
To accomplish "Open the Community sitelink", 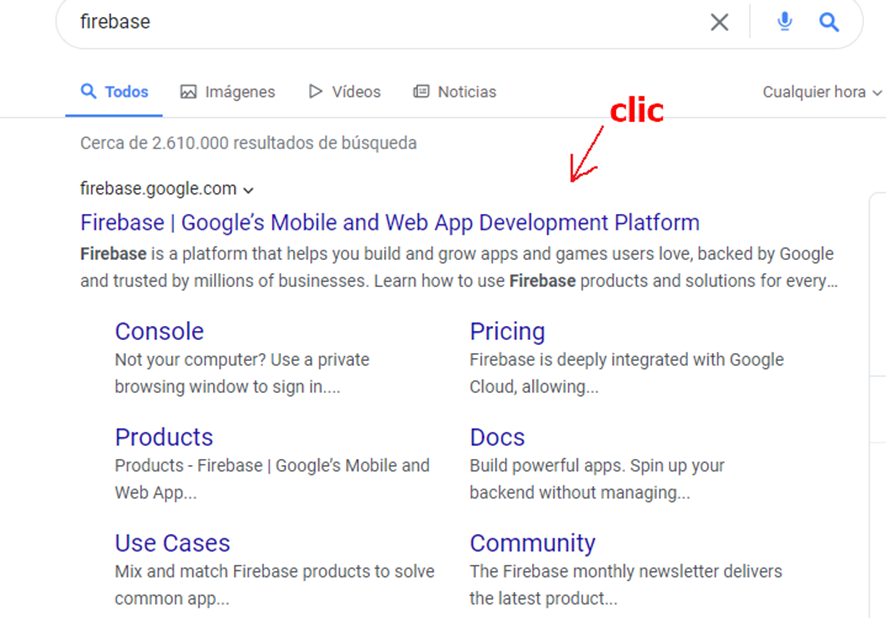I will click(532, 543).
